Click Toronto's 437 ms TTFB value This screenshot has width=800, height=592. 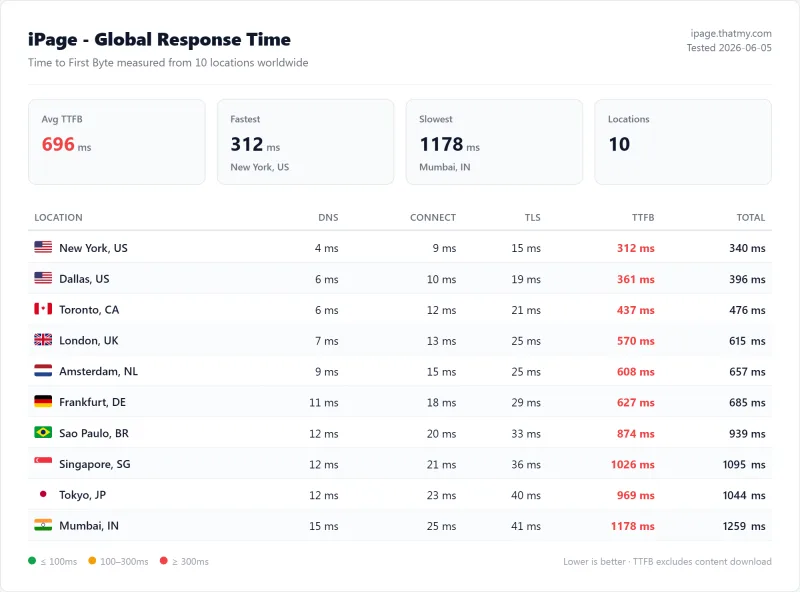[636, 310]
